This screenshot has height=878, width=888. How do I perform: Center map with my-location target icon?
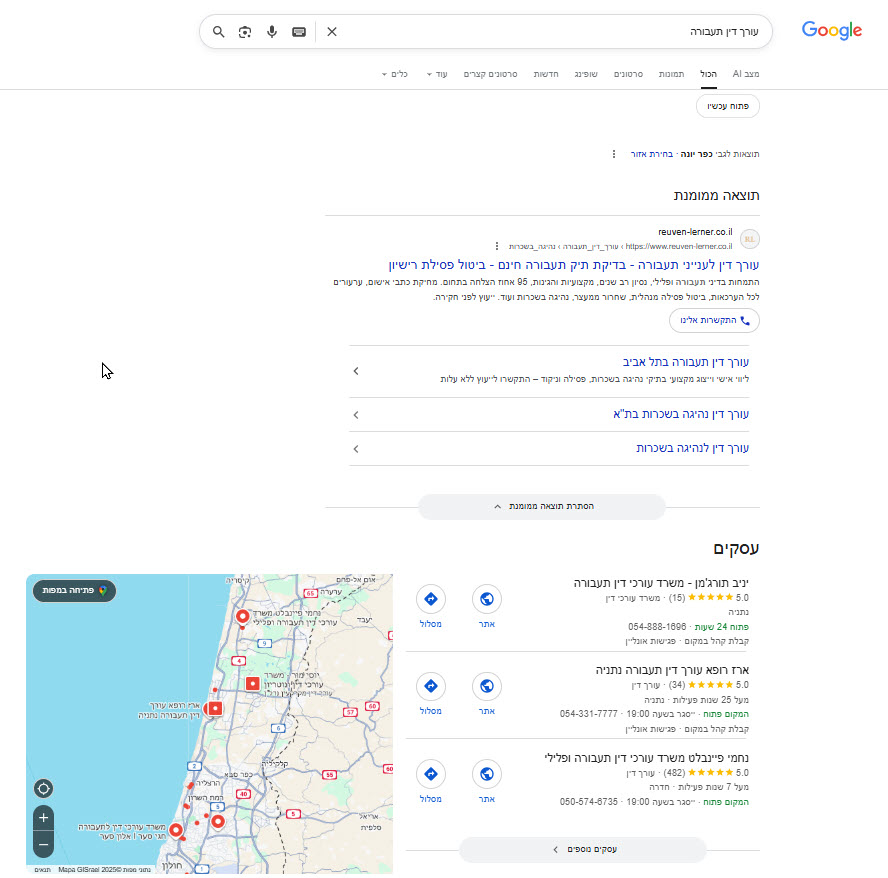pyautogui.click(x=44, y=789)
